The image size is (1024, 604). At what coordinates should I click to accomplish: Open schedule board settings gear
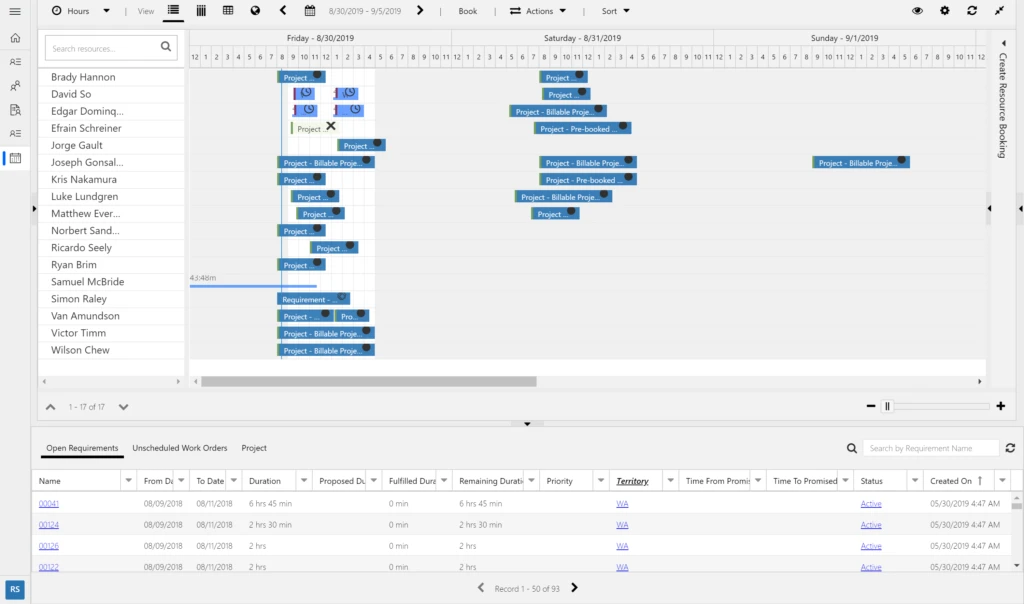(945, 11)
